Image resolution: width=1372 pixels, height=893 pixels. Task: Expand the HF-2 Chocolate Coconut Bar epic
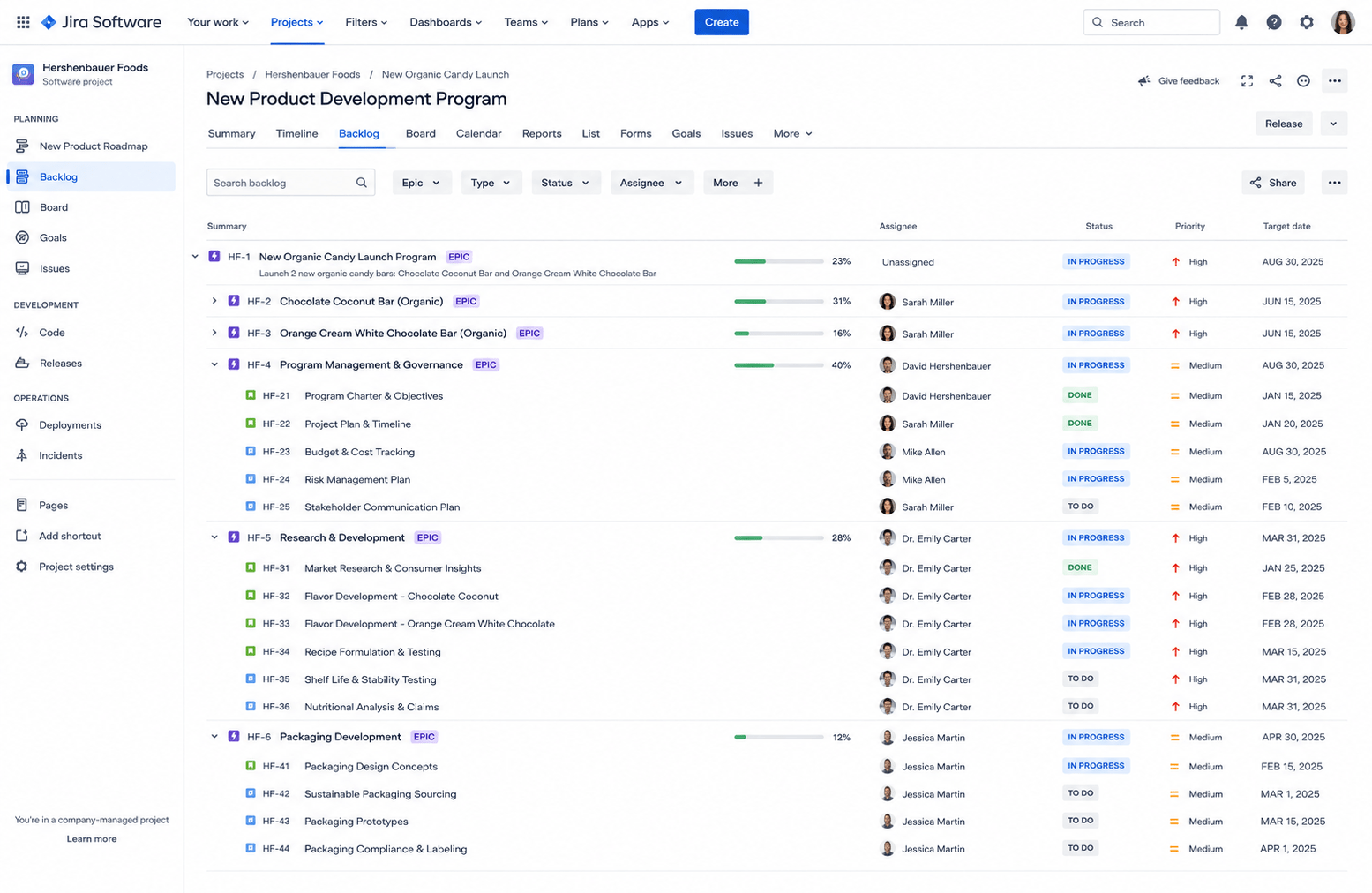pyautogui.click(x=214, y=302)
